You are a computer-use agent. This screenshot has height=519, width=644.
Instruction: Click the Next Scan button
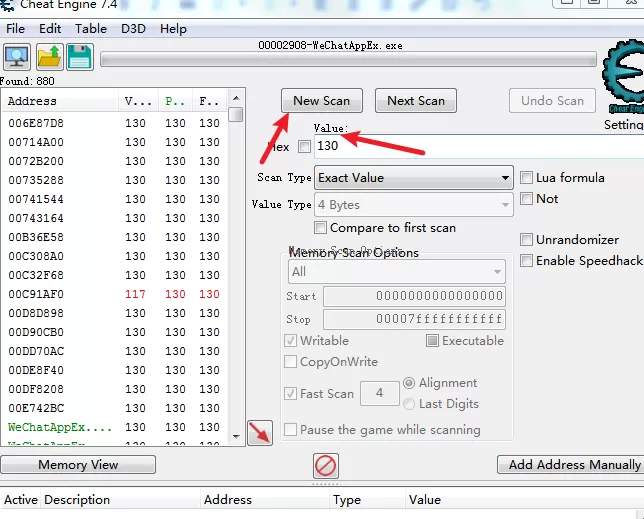tap(416, 101)
